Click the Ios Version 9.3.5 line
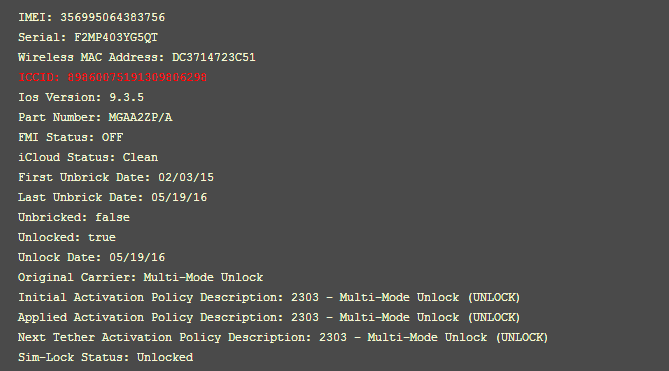The image size is (669, 371). 81,98
